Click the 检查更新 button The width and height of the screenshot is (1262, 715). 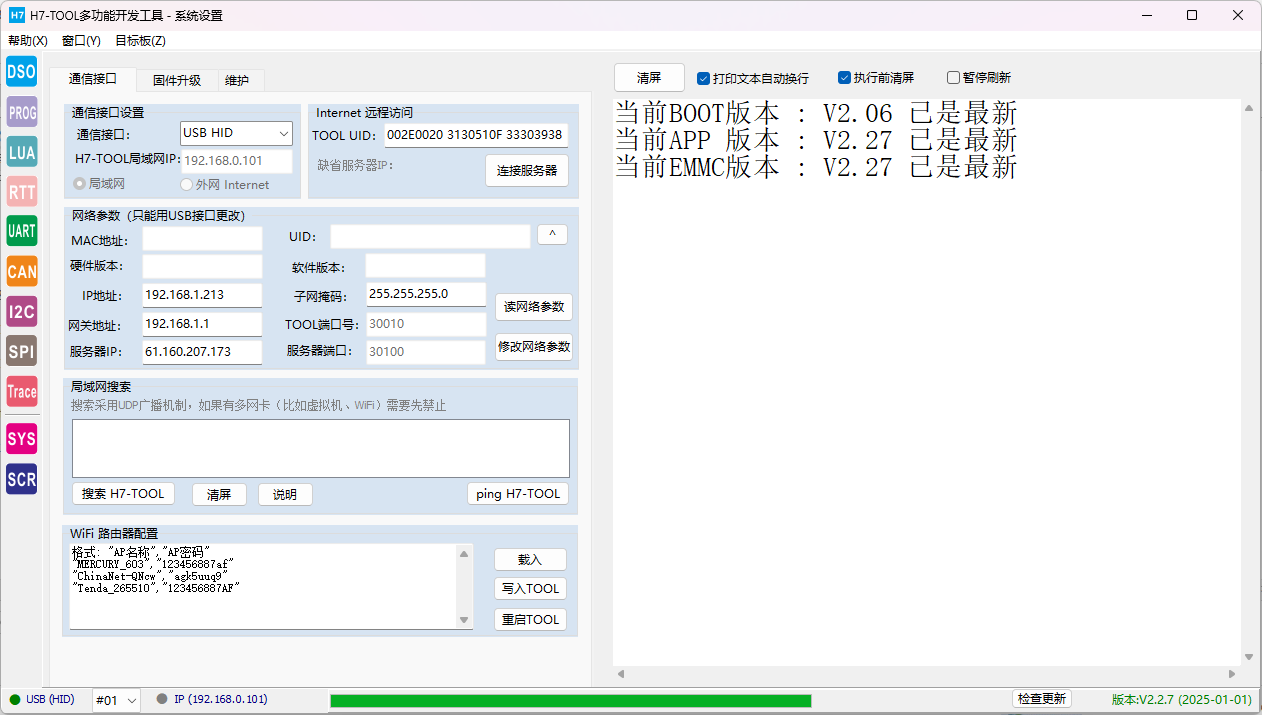(x=1041, y=699)
